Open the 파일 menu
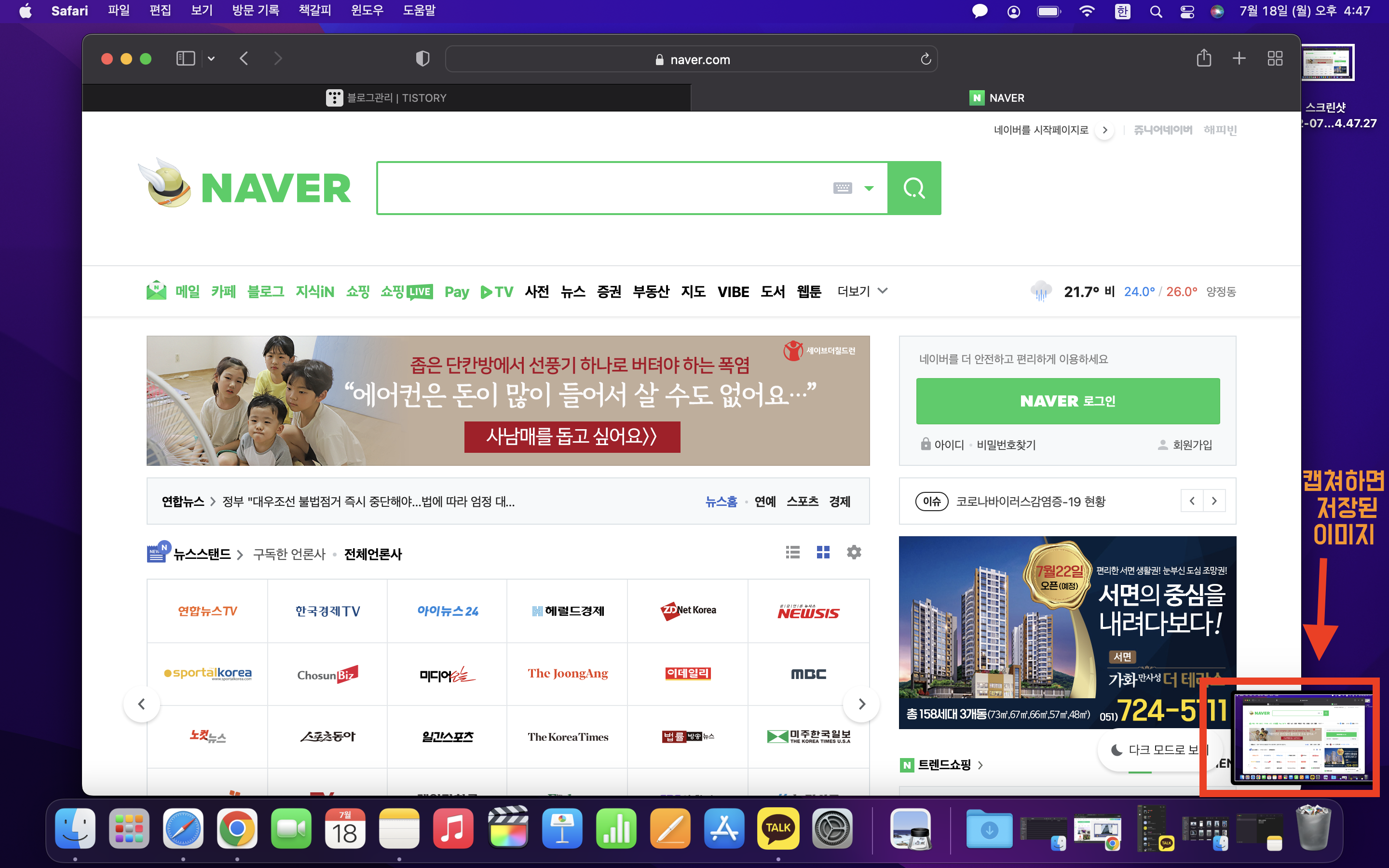Image resolution: width=1389 pixels, height=868 pixels. 119,11
